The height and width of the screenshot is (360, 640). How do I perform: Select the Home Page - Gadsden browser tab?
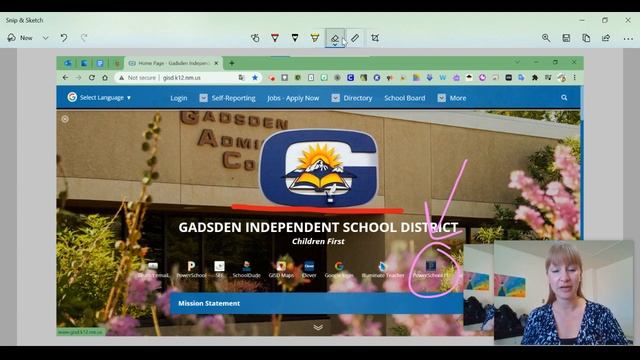click(x=172, y=63)
